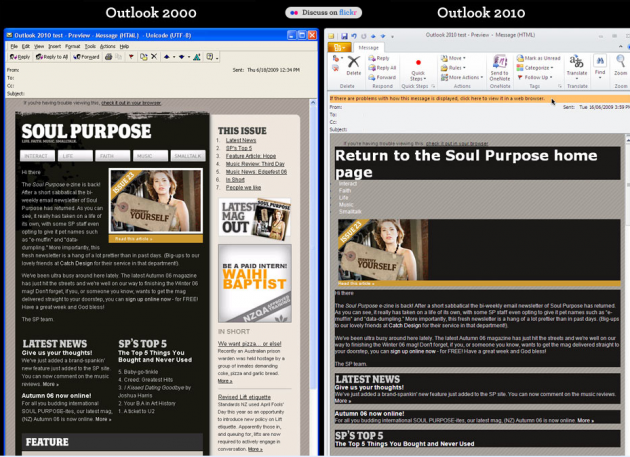Click the Issue 23 cover image in Outlook 2000
The image size is (630, 457).
coord(155,201)
